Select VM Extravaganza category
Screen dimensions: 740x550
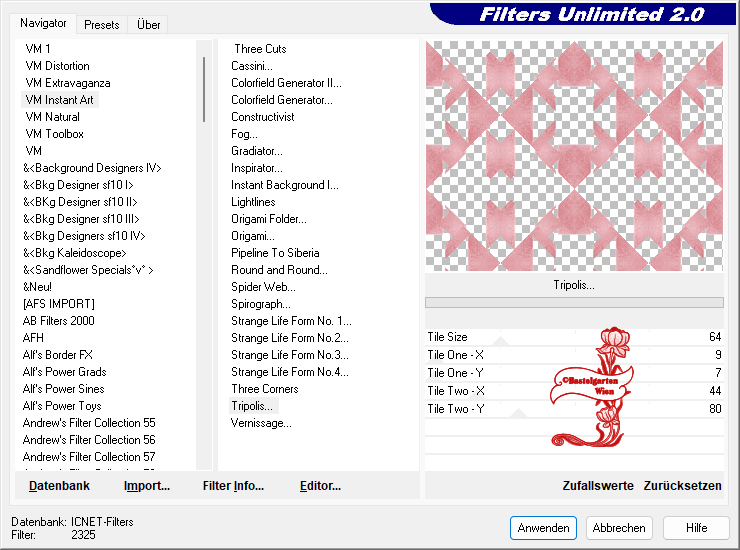tap(68, 83)
